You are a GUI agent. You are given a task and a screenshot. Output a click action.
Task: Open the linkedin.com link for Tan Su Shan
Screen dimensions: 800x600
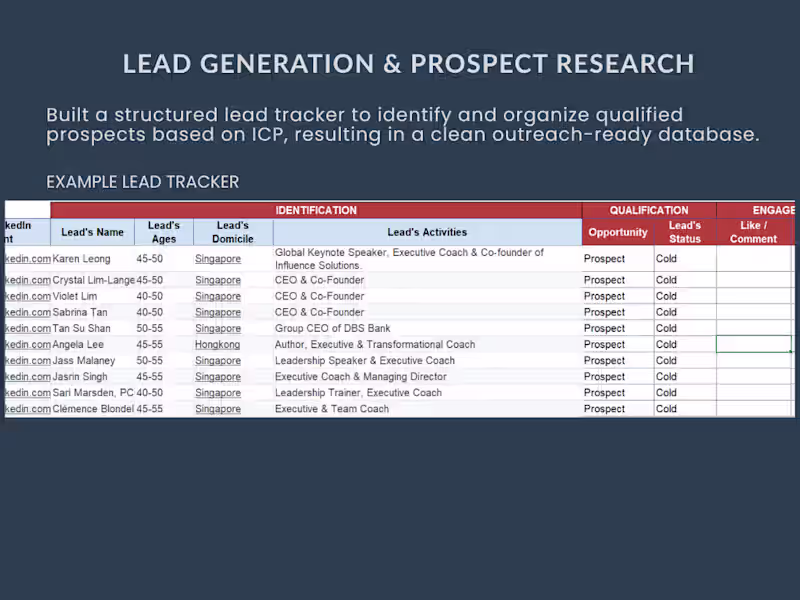click(28, 328)
